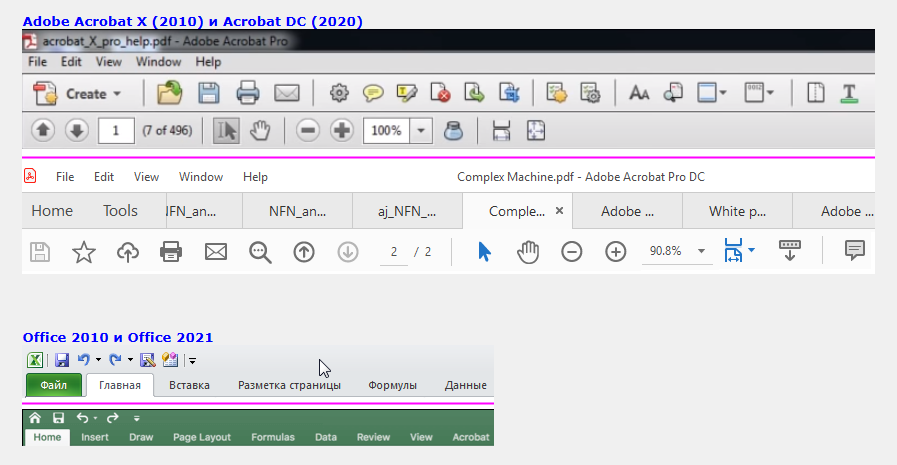The width and height of the screenshot is (897, 465).
Task: Click the envelope email icon in Acrobat X
Action: [287, 93]
